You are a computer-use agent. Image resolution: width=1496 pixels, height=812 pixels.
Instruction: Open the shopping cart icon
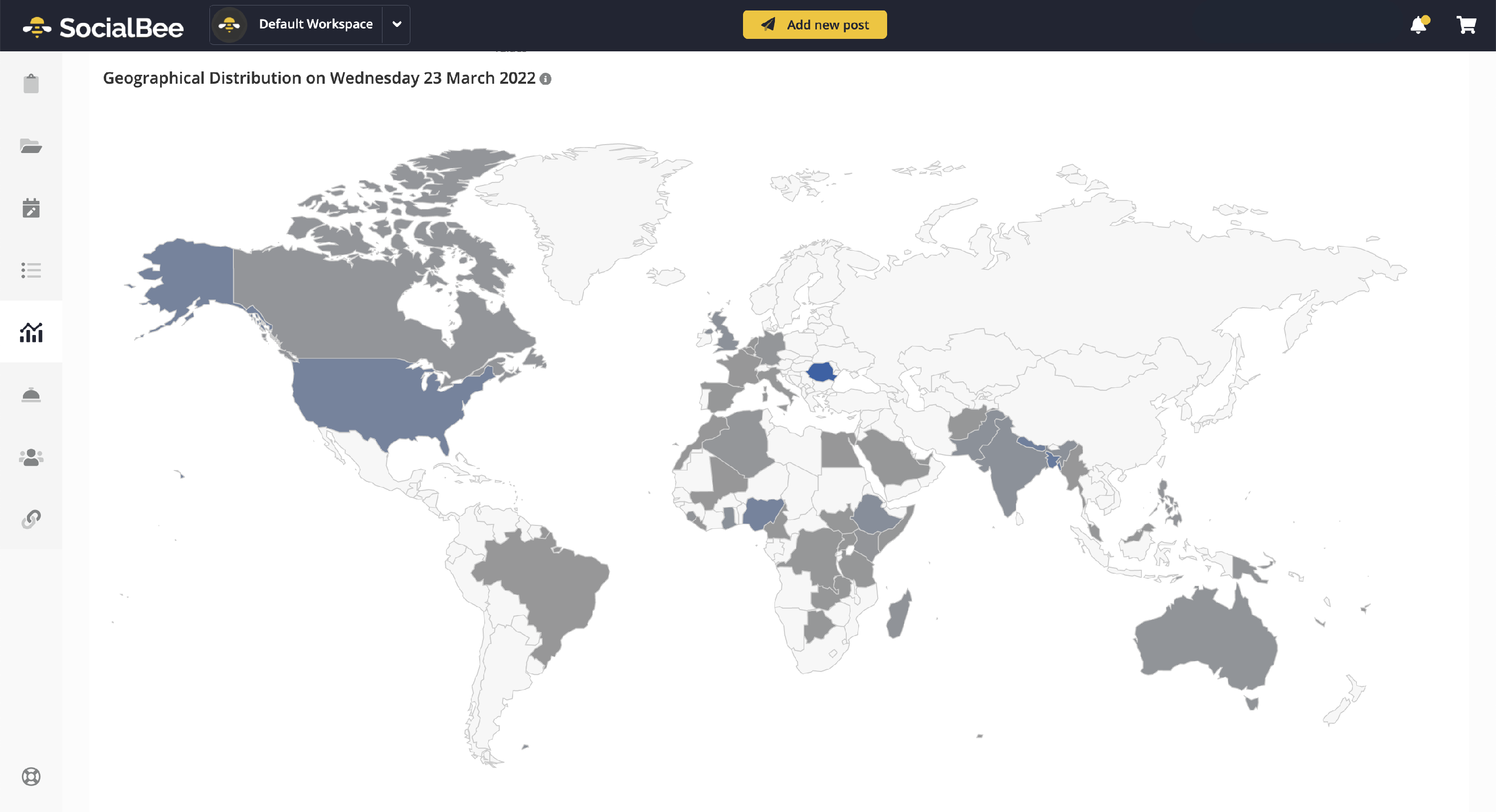1467,25
